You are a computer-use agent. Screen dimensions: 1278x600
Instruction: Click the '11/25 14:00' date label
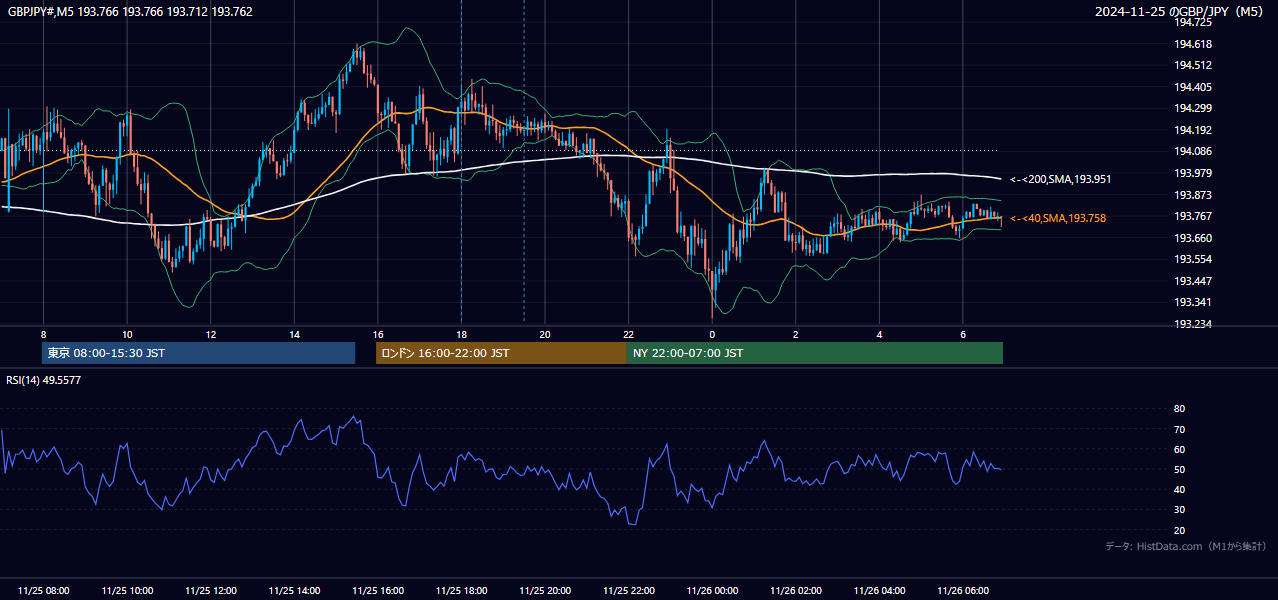pyautogui.click(x=294, y=591)
